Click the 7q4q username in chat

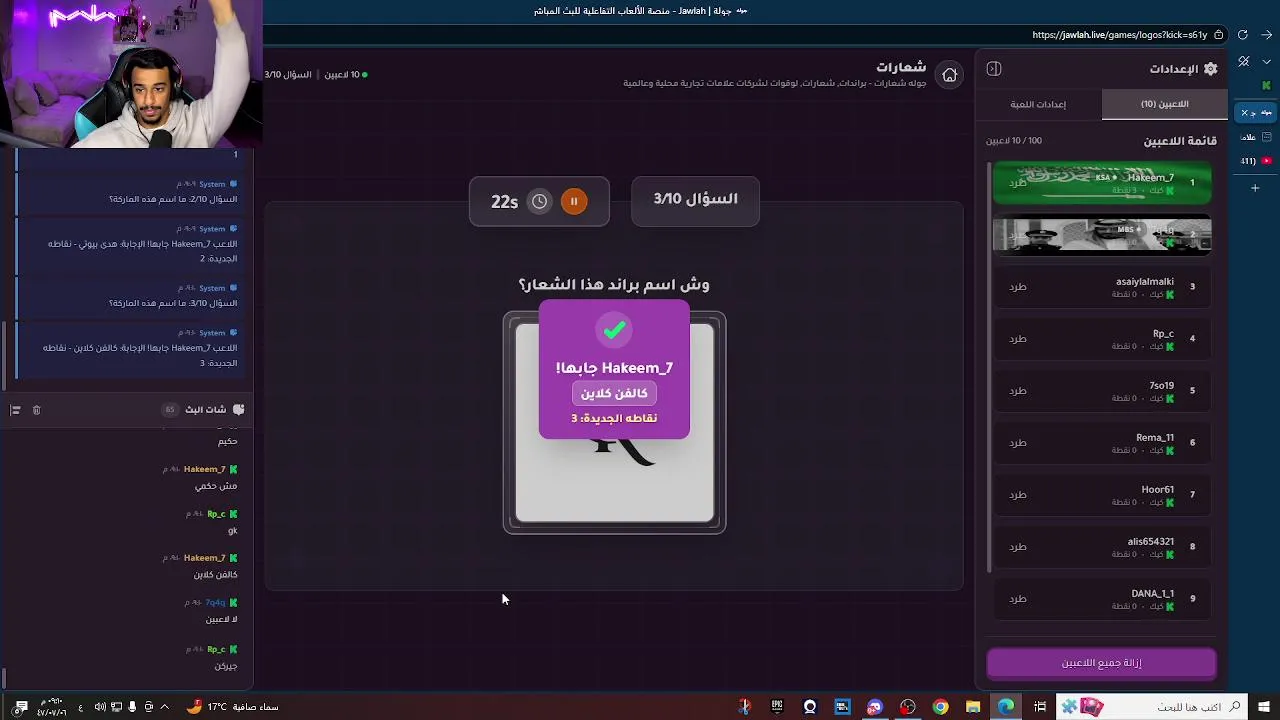[x=215, y=603]
